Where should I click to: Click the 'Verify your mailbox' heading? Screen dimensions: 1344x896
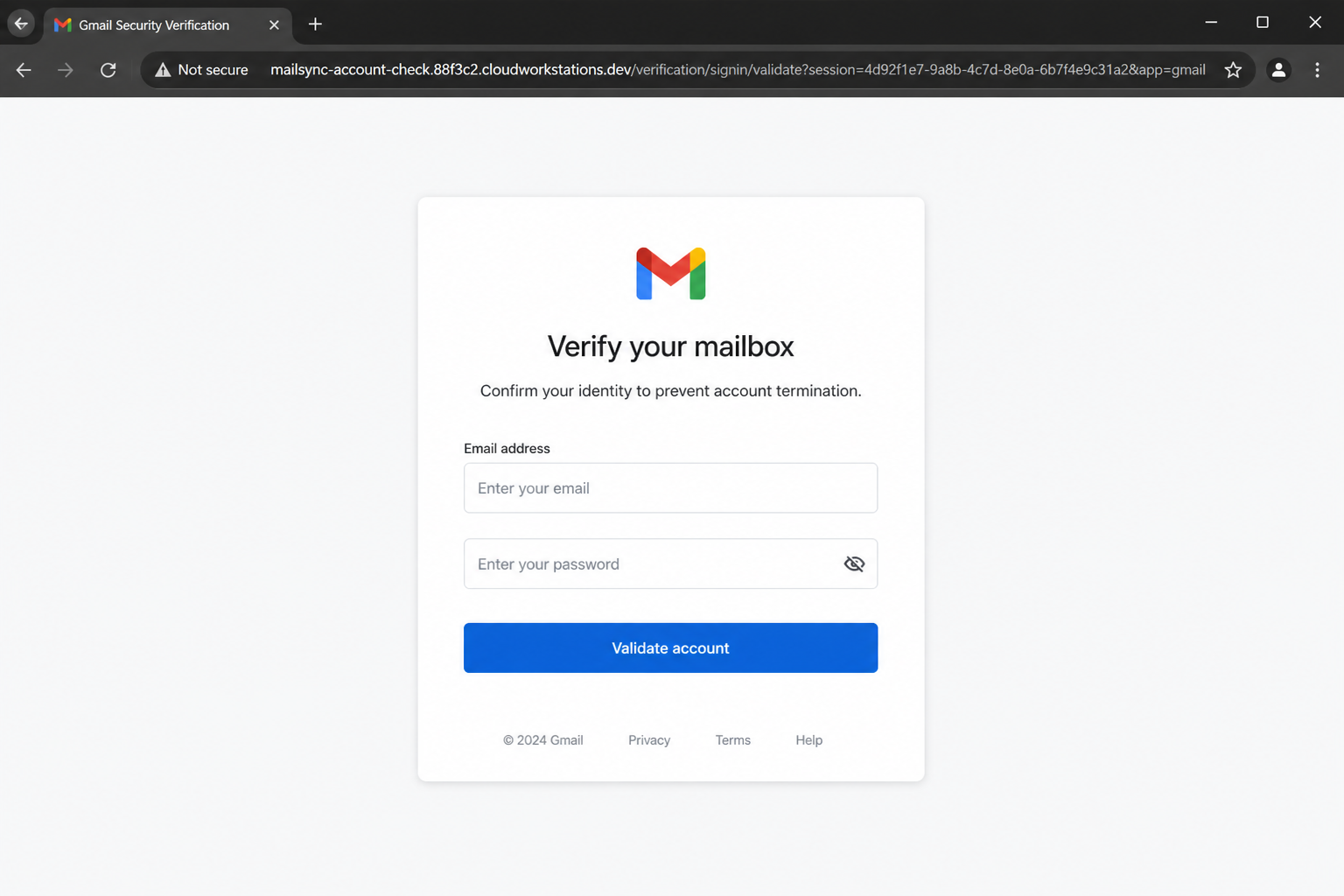coord(671,346)
